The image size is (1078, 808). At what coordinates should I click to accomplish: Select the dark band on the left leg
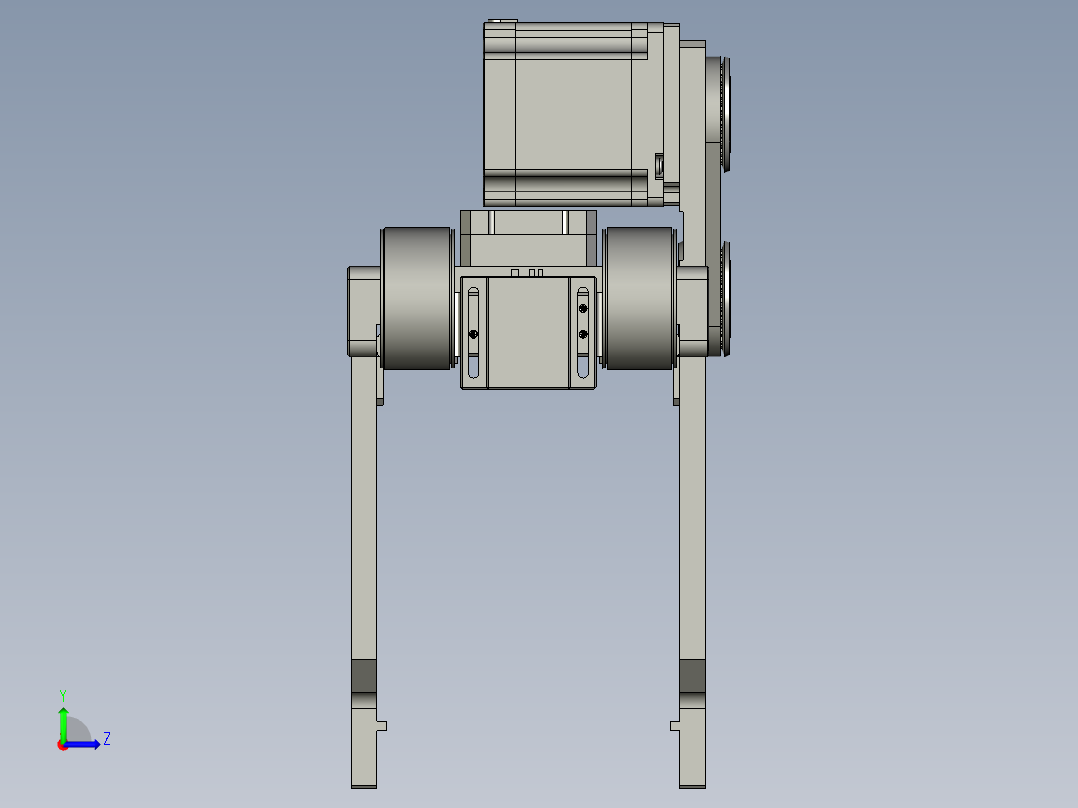click(364, 676)
